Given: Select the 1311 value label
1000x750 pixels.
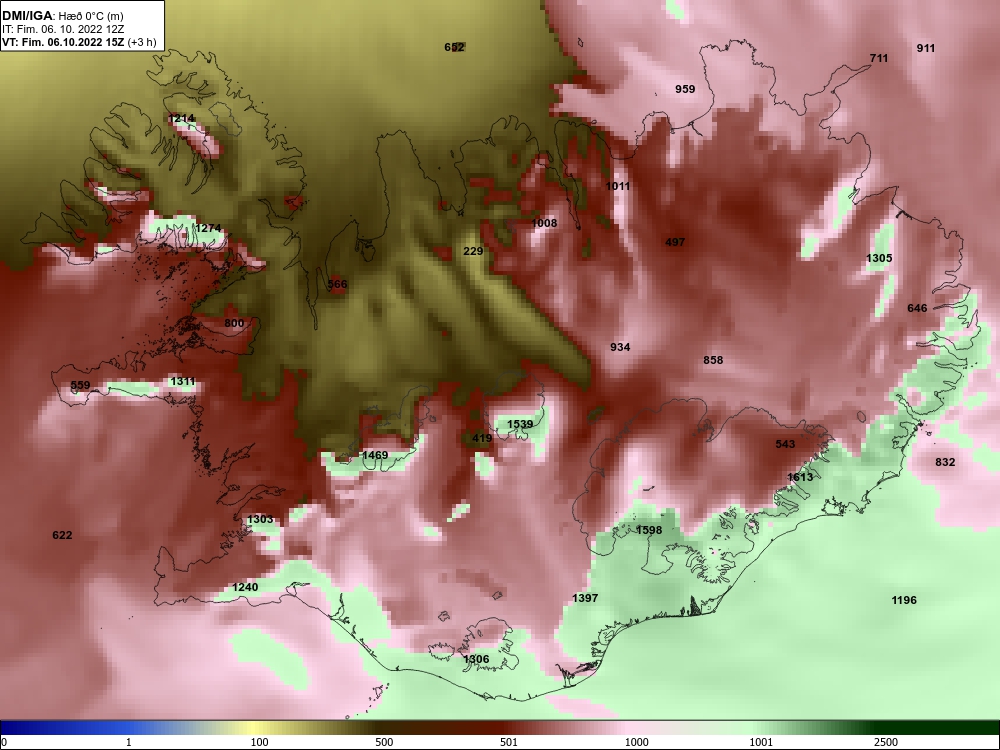Looking at the screenshot, I should pyautogui.click(x=182, y=381).
